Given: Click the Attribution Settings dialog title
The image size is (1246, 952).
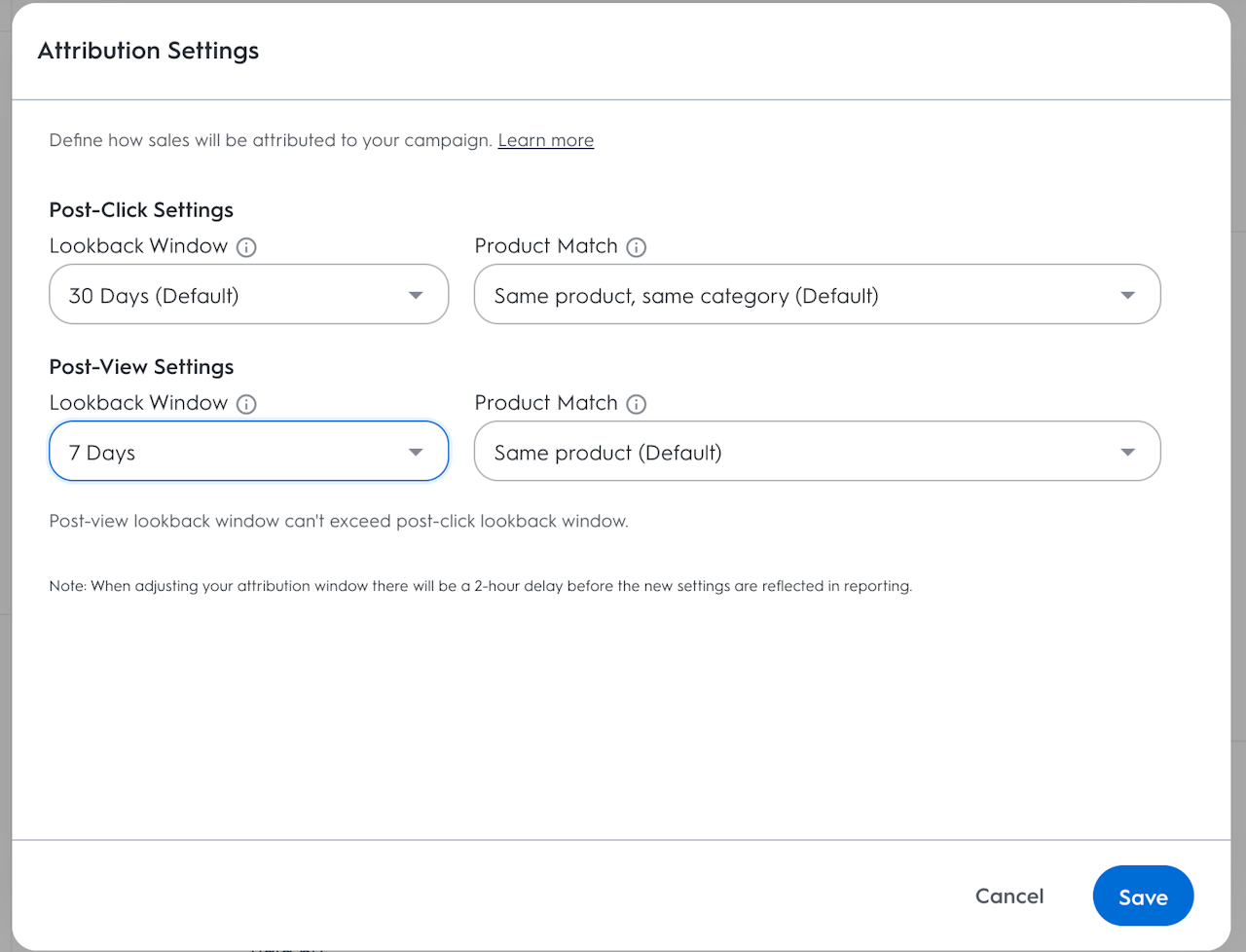Looking at the screenshot, I should click(148, 51).
